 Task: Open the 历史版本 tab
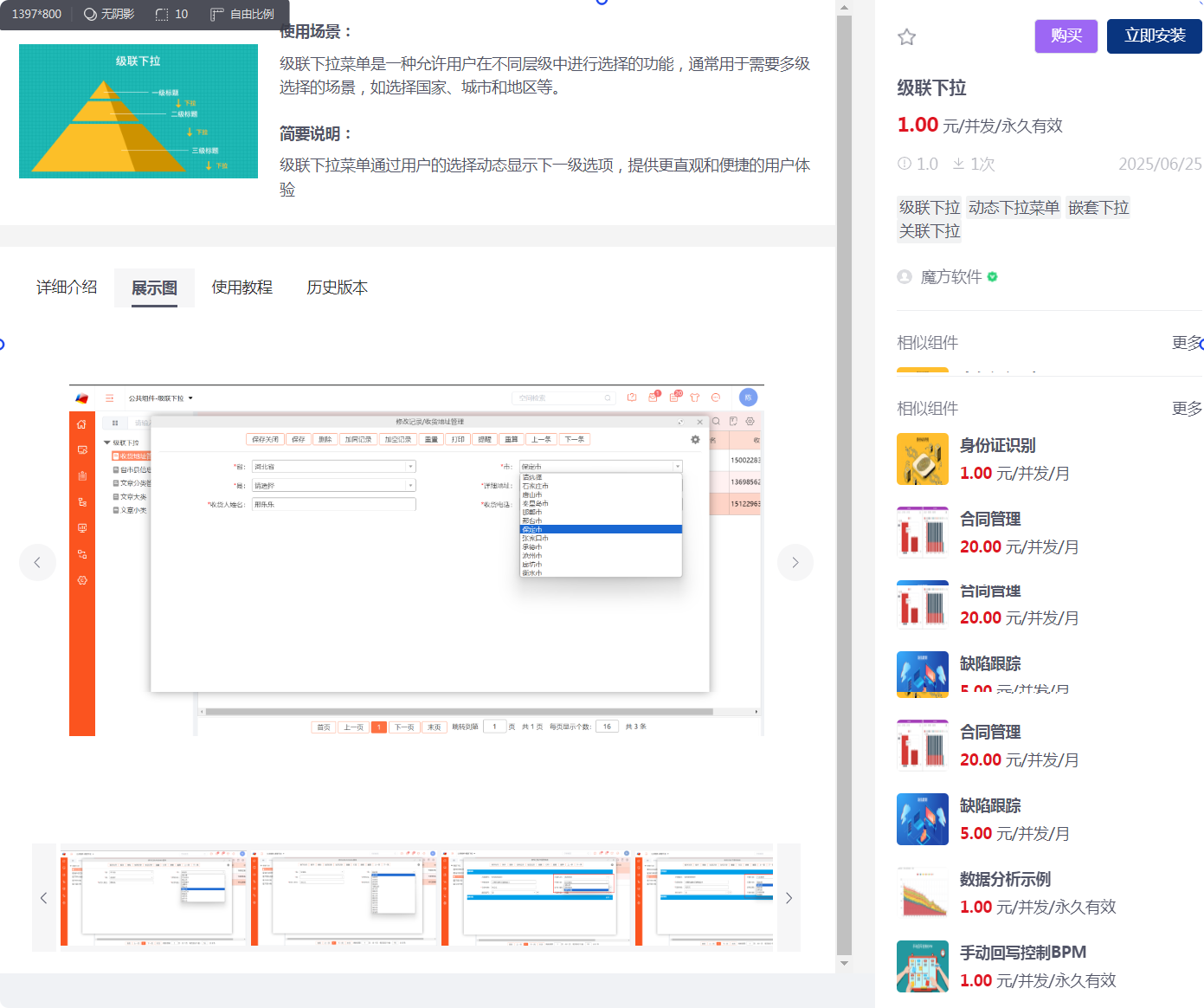tap(337, 288)
